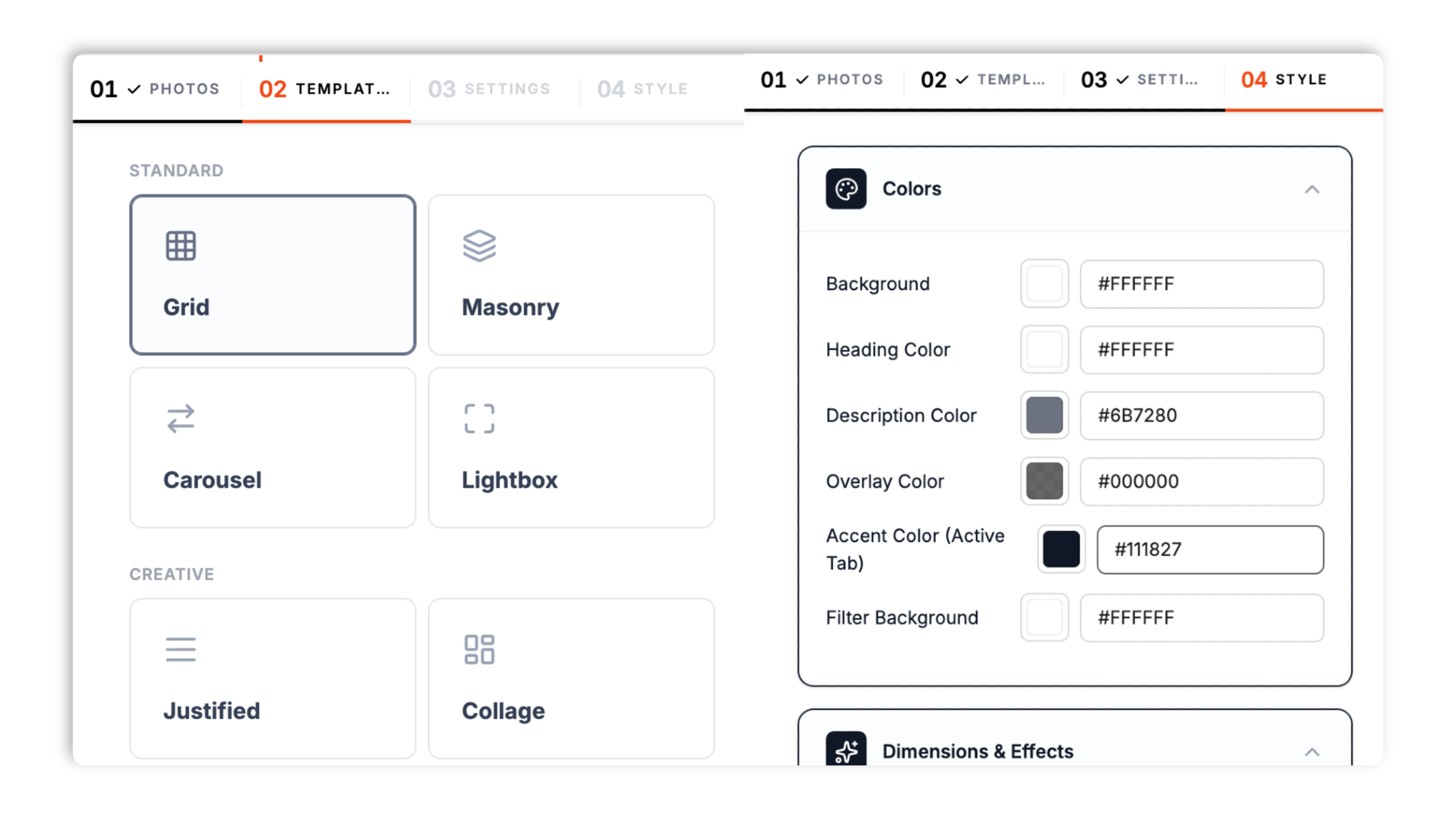Click the Accent Color hex field #111827

pos(1210,549)
